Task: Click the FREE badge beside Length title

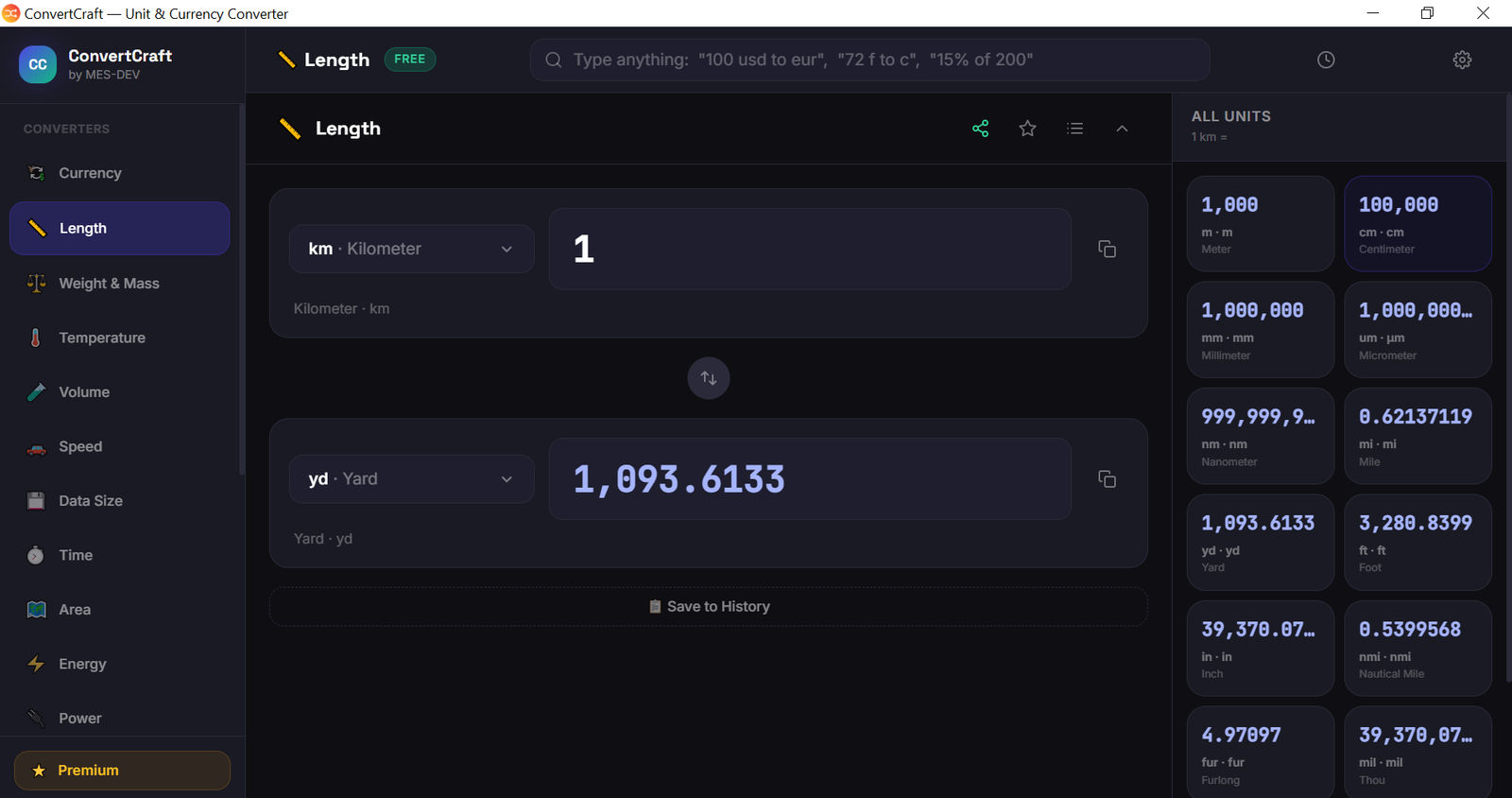Action: [x=409, y=59]
